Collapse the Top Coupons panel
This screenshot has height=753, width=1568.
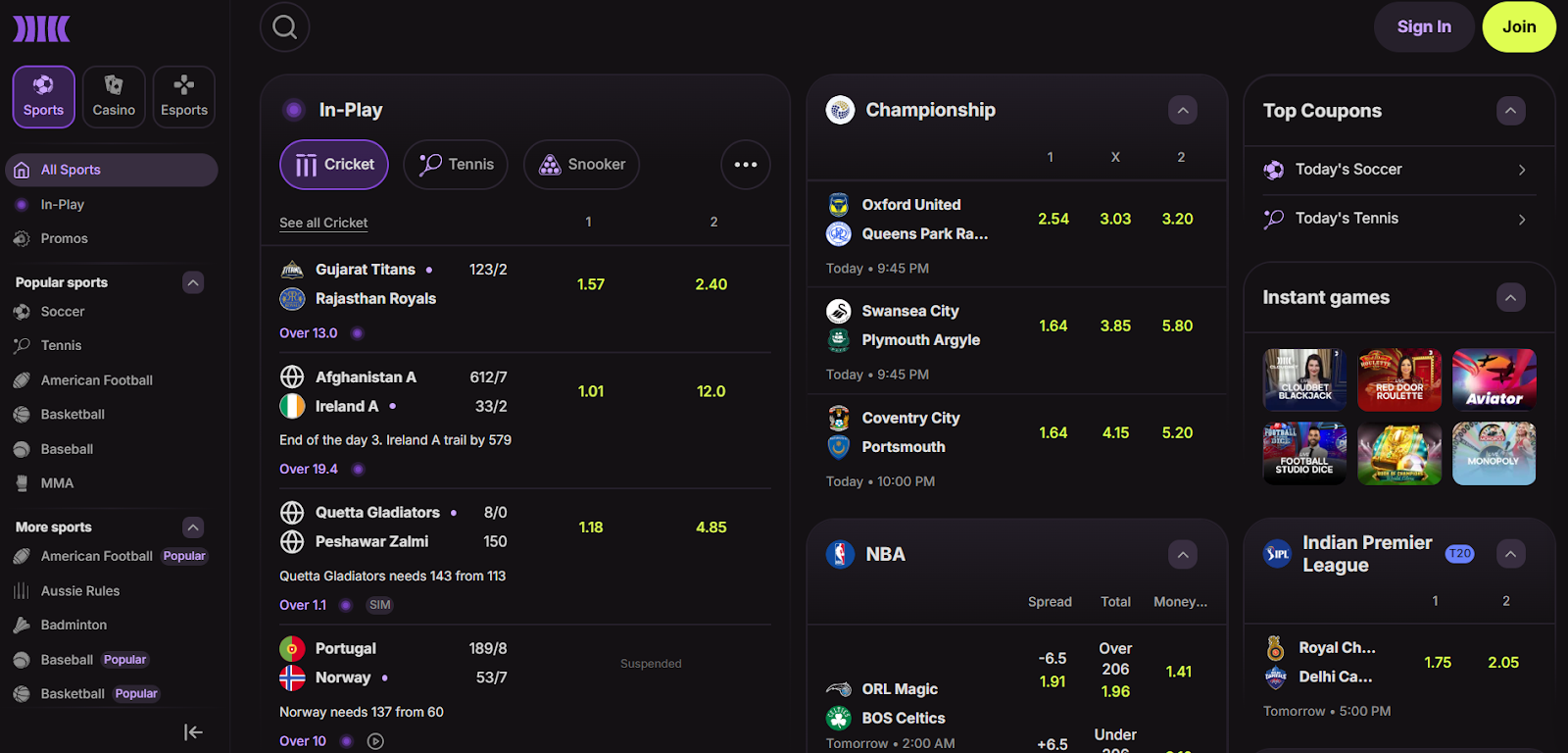pyautogui.click(x=1510, y=111)
